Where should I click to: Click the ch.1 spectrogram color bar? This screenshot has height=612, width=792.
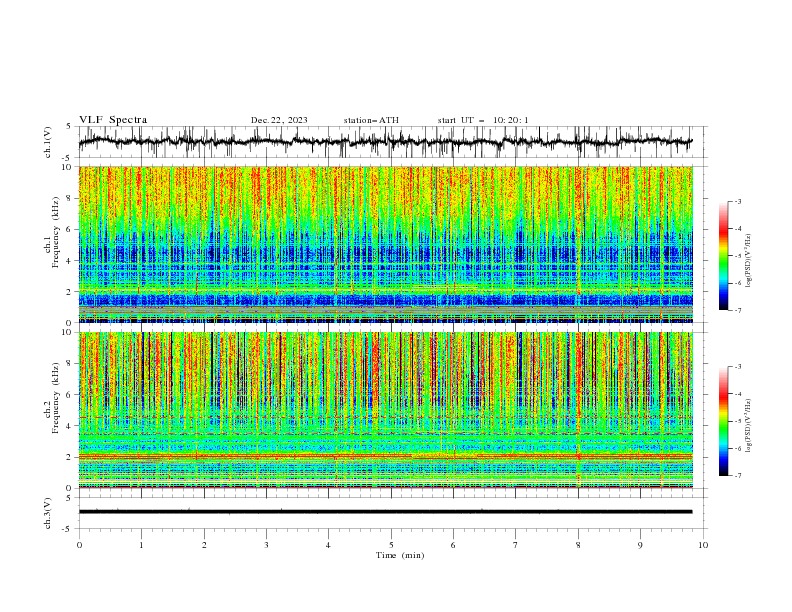click(723, 256)
